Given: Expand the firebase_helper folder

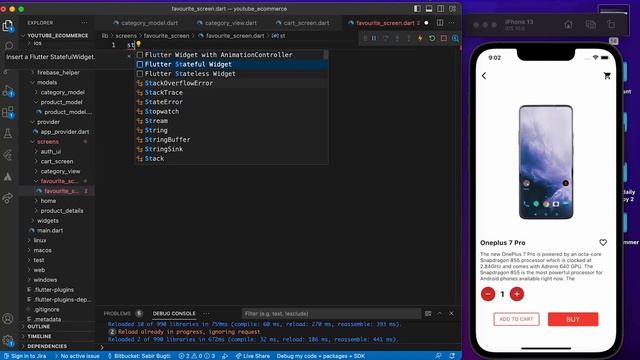Looking at the screenshot, I should [58, 73].
